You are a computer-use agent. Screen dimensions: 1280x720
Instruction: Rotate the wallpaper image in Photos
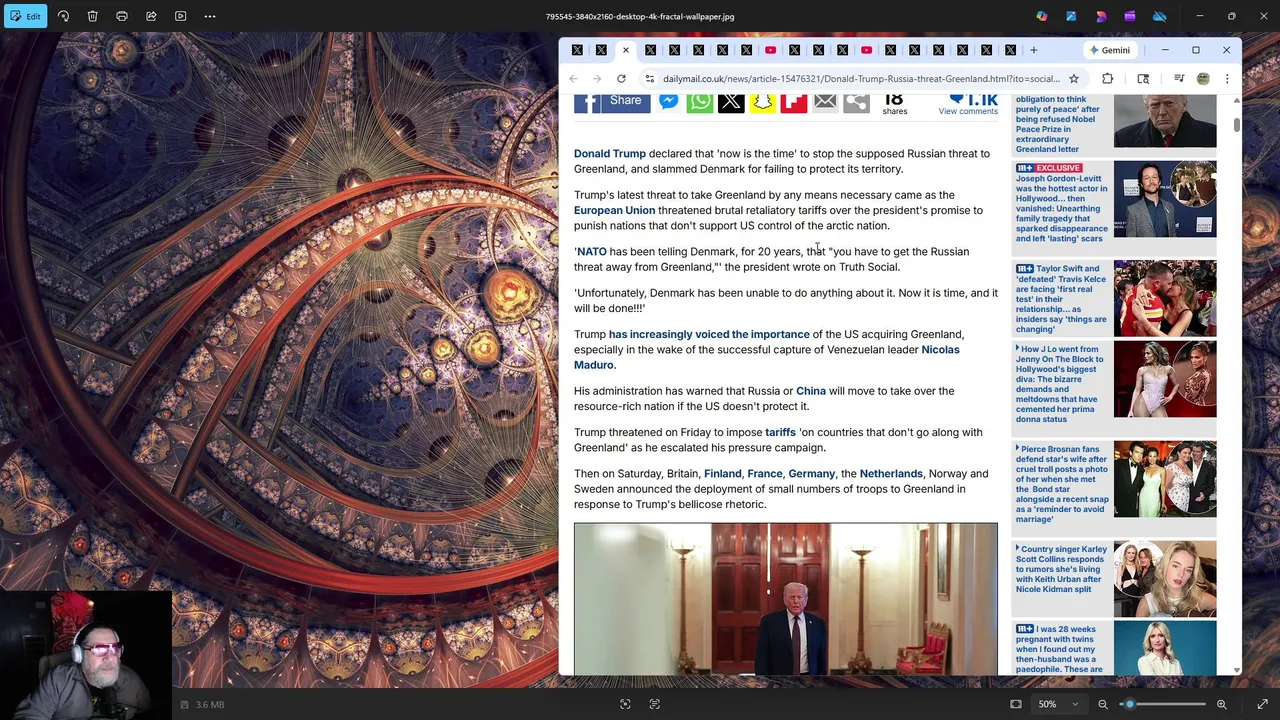click(x=63, y=16)
